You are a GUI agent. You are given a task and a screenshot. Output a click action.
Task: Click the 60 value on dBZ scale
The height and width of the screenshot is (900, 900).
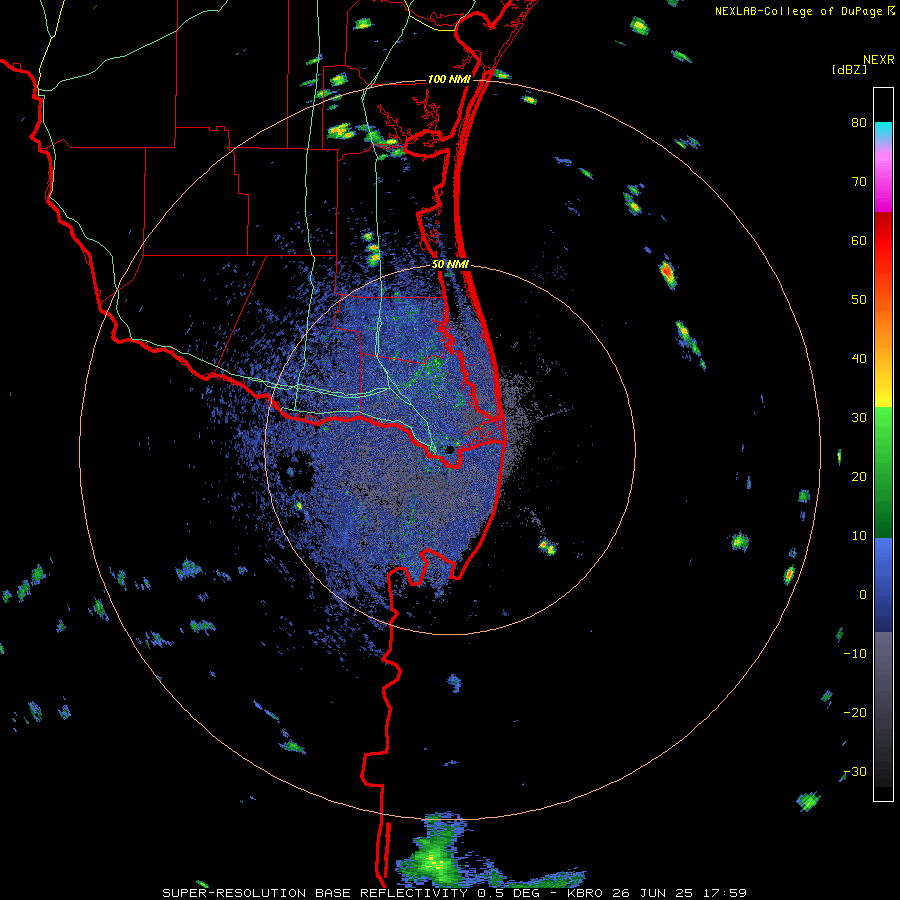coord(859,241)
